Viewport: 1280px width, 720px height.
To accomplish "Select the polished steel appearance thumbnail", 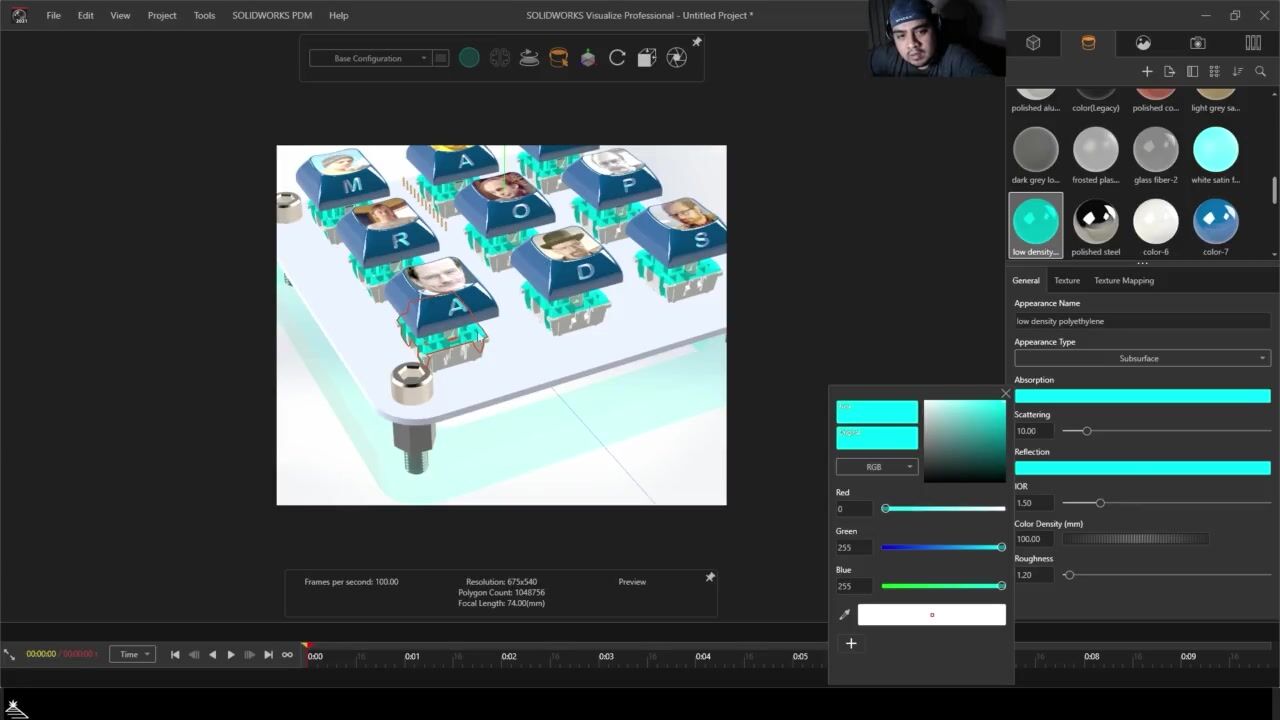I will (1095, 223).
